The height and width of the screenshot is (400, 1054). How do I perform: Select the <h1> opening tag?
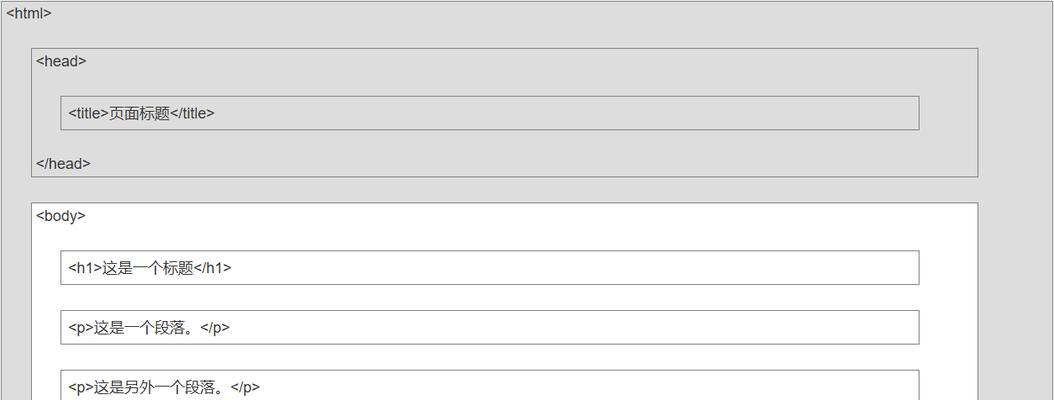pos(85,268)
